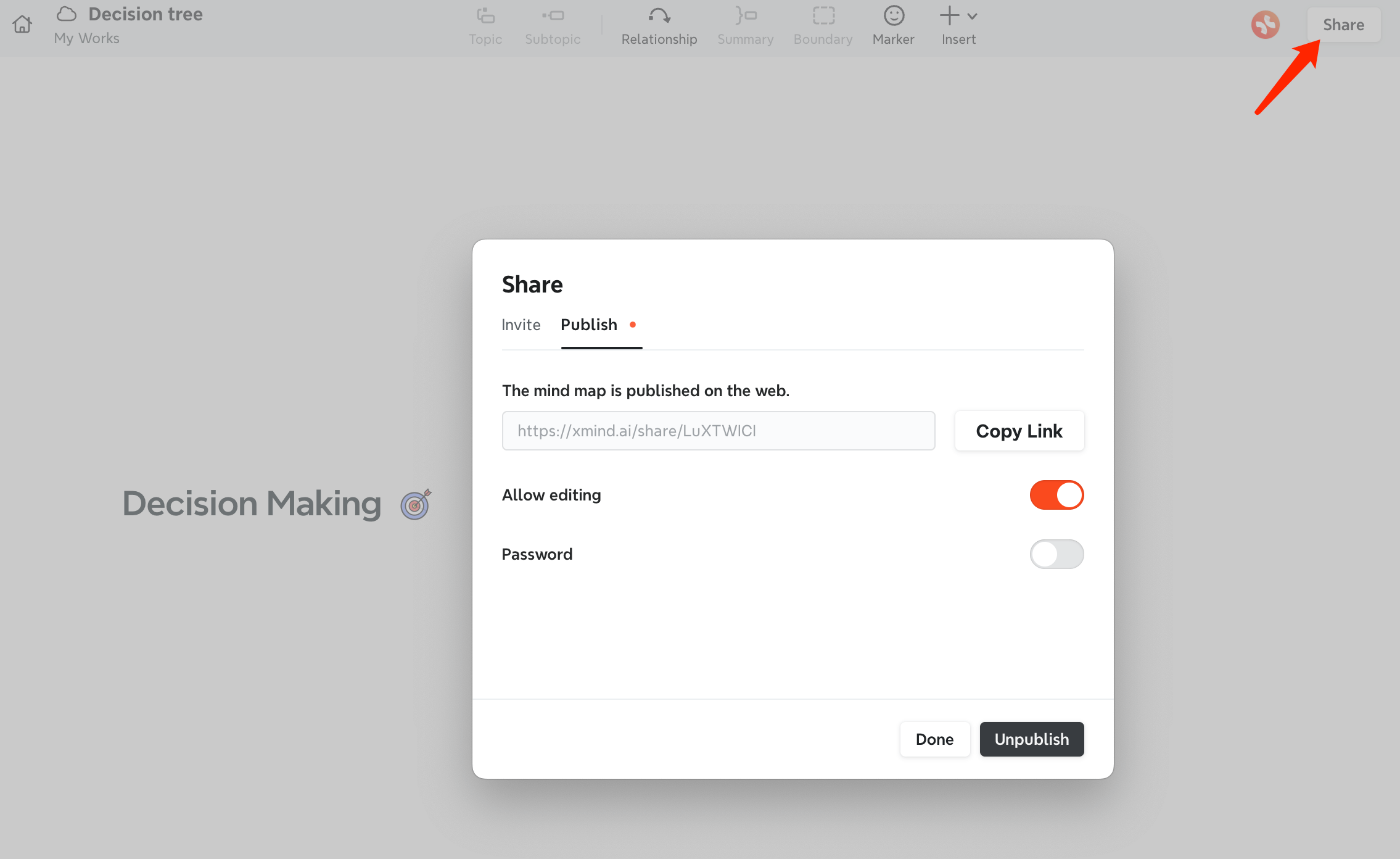Enable the Password toggle
The height and width of the screenshot is (859, 1400).
pos(1056,554)
